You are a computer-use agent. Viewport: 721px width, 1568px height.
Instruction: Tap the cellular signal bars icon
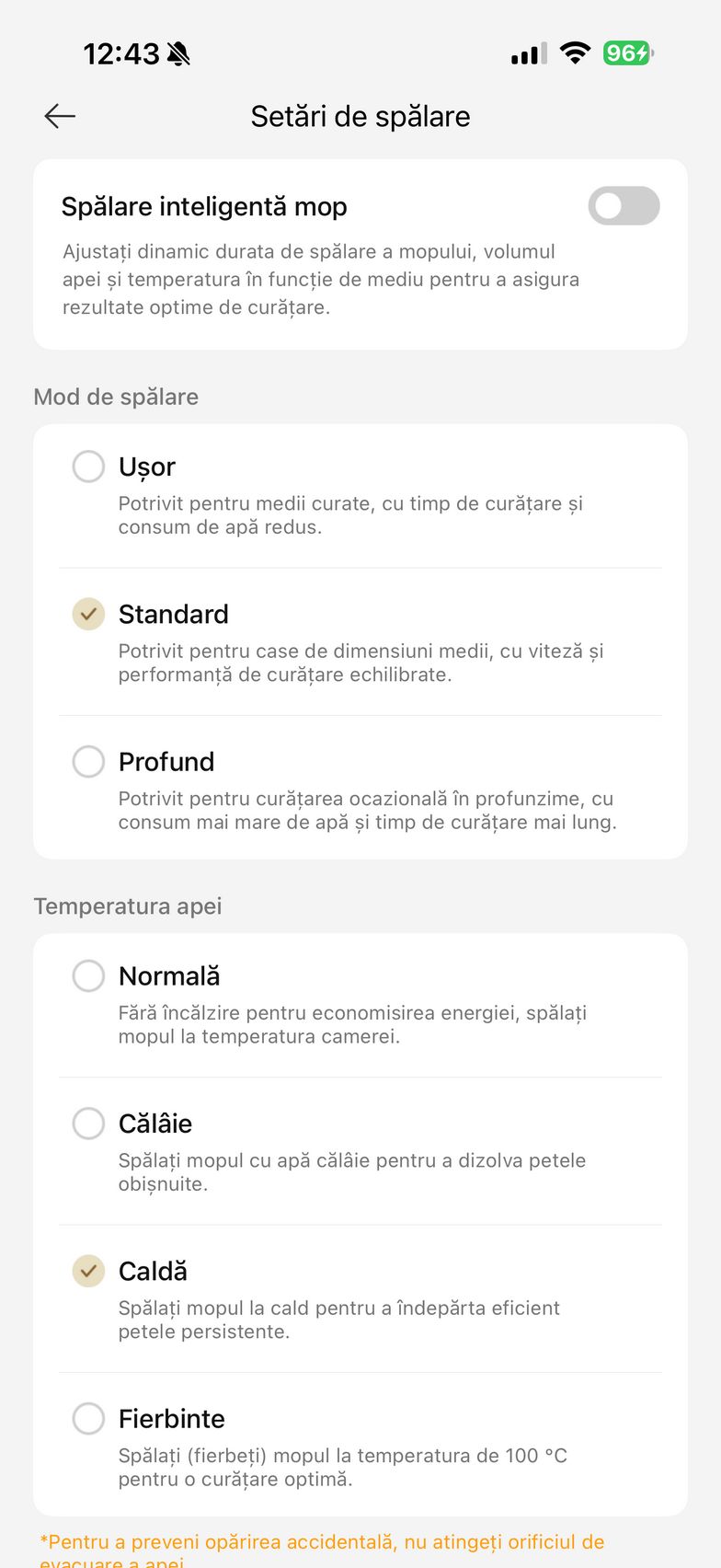529,54
